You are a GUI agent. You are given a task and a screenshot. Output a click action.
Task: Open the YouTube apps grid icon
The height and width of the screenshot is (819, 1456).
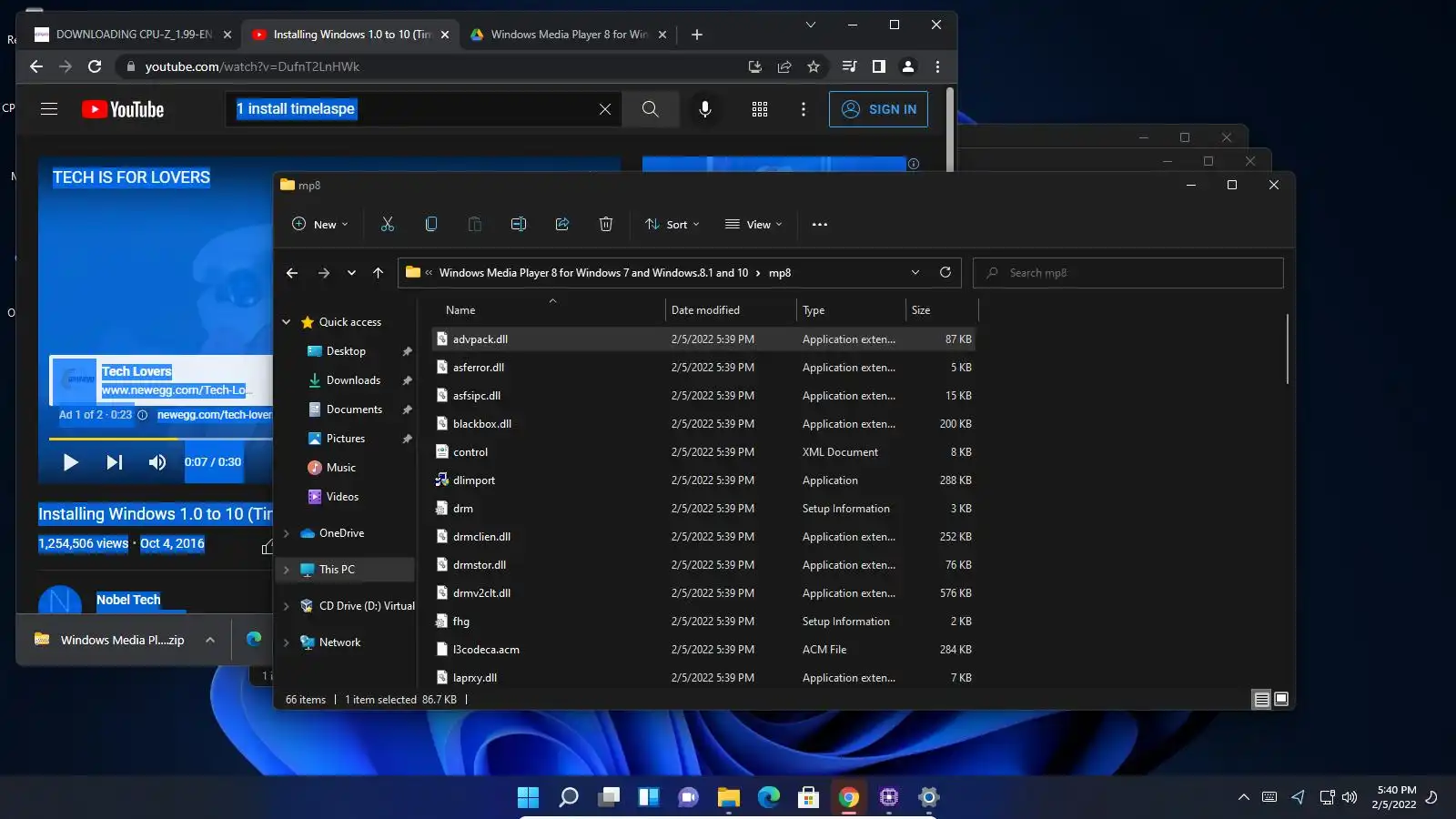(x=760, y=109)
